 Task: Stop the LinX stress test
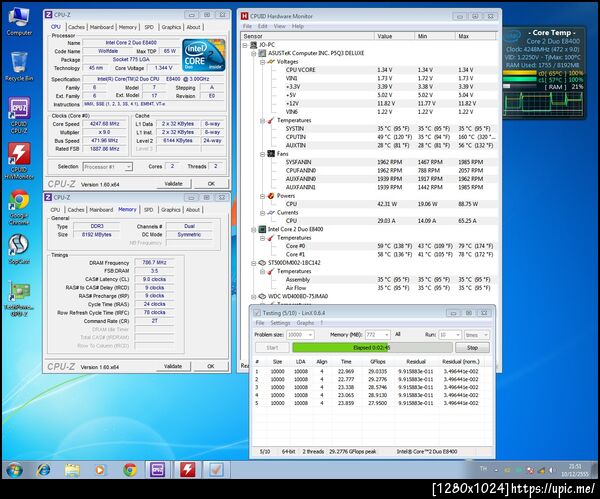click(472, 347)
